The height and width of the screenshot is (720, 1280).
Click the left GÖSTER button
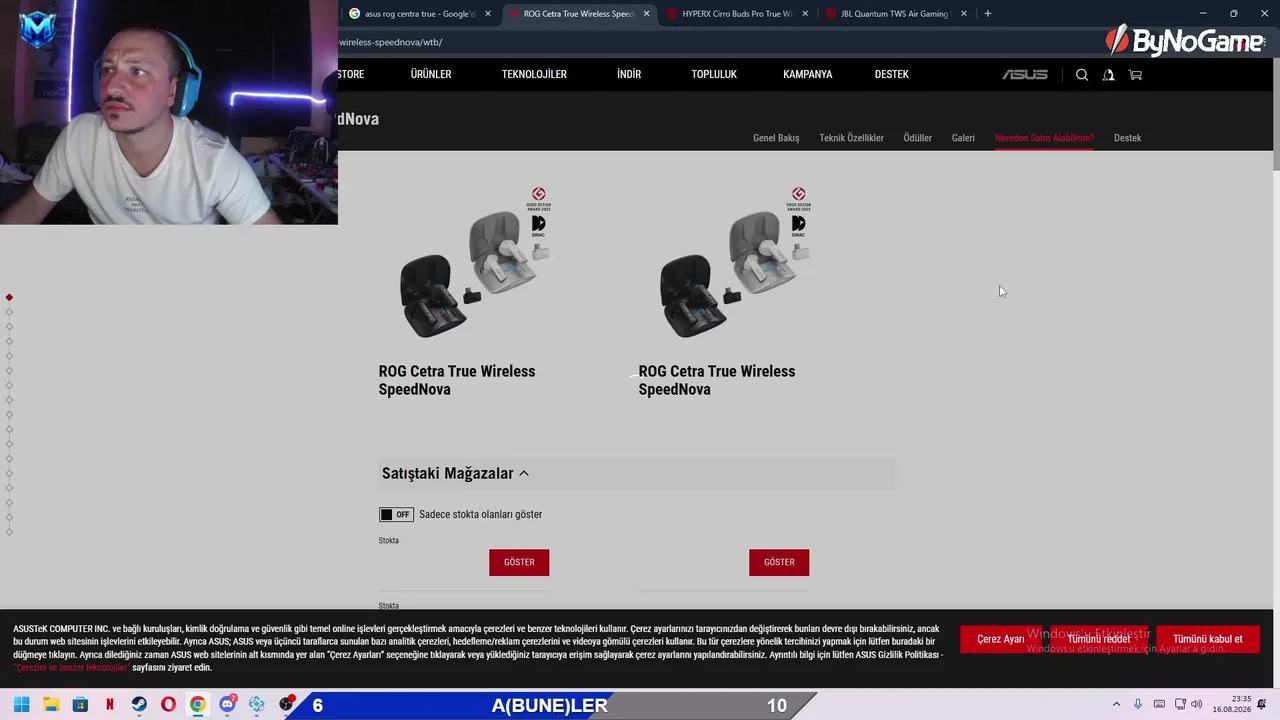519,562
